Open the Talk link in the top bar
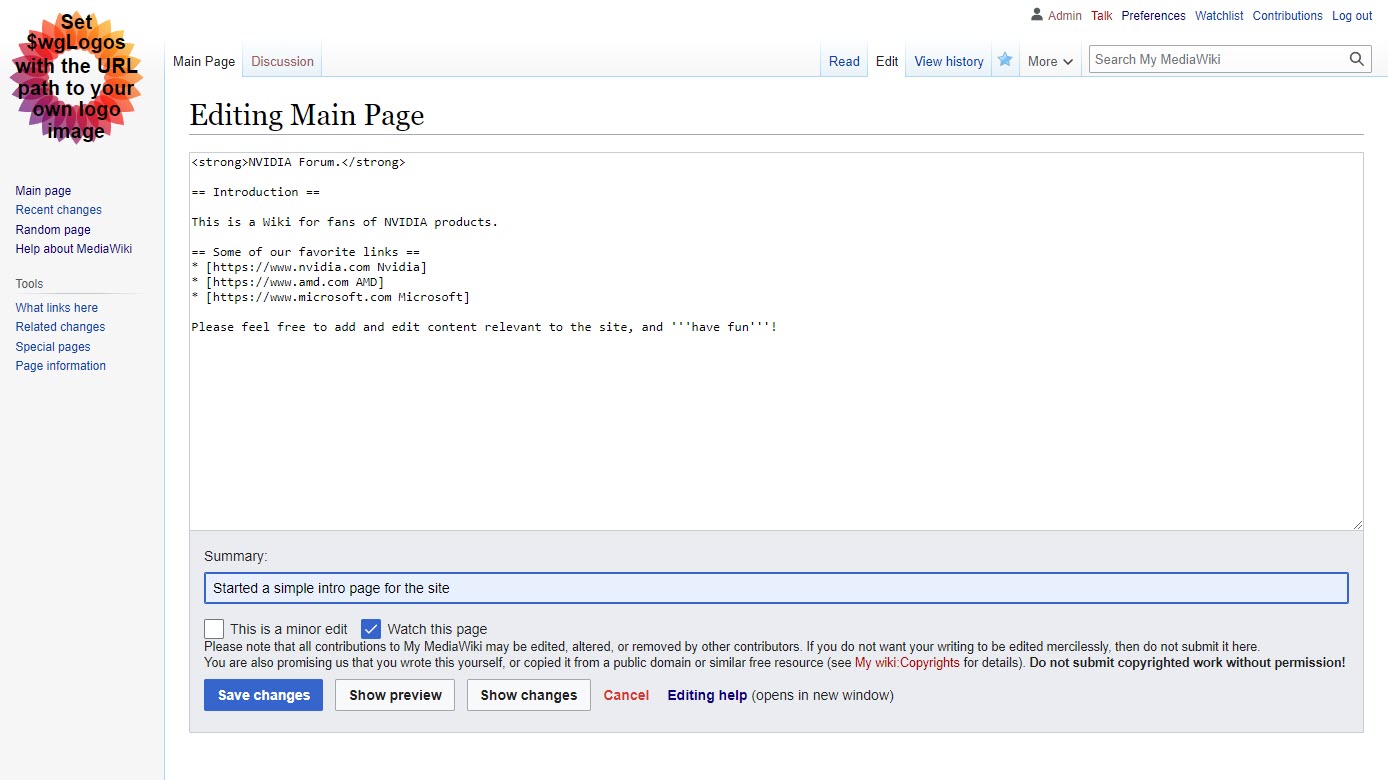Image resolution: width=1388 pixels, height=780 pixels. click(x=1102, y=15)
